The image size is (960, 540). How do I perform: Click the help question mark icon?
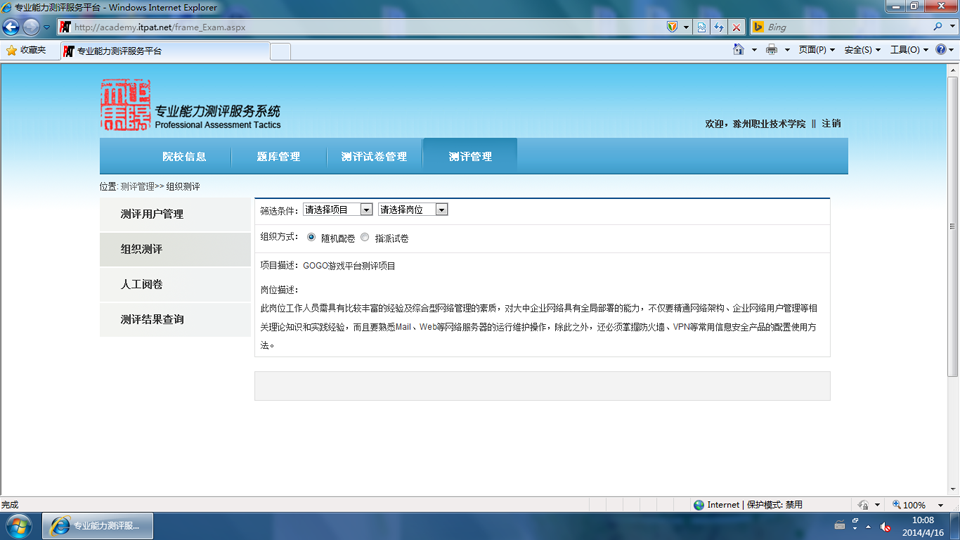tap(941, 50)
